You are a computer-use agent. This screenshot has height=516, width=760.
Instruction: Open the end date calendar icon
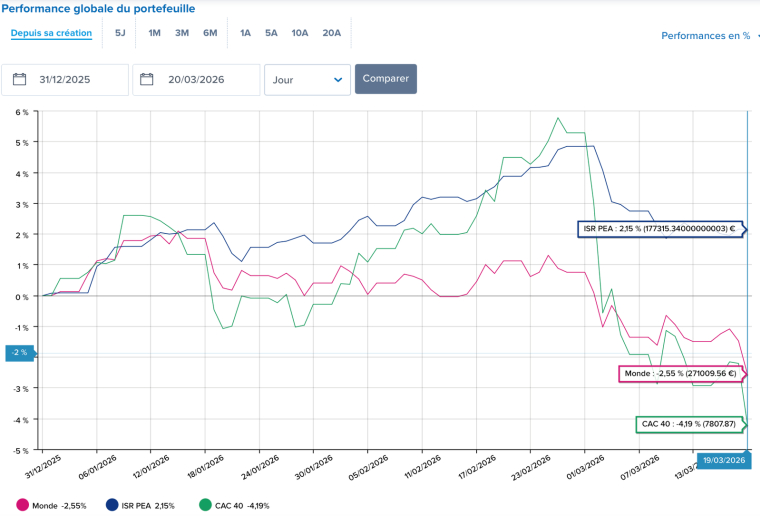coord(148,80)
